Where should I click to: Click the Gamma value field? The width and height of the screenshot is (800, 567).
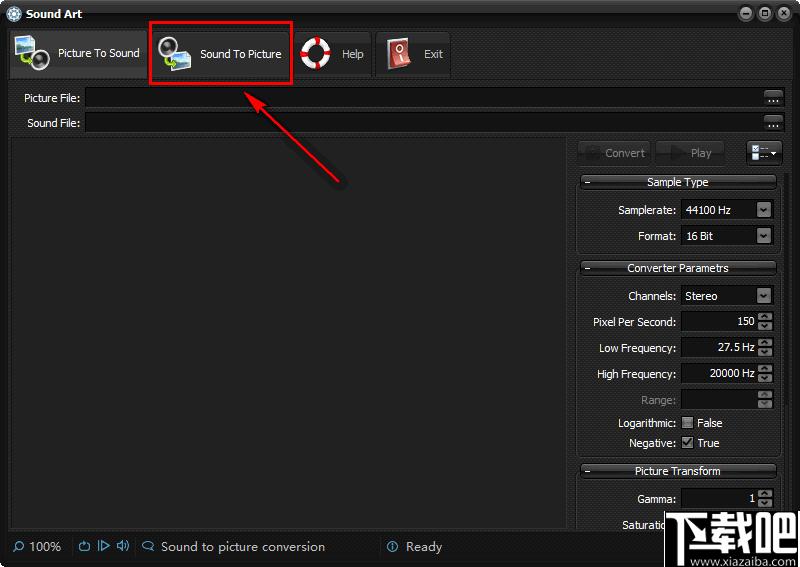(719, 499)
